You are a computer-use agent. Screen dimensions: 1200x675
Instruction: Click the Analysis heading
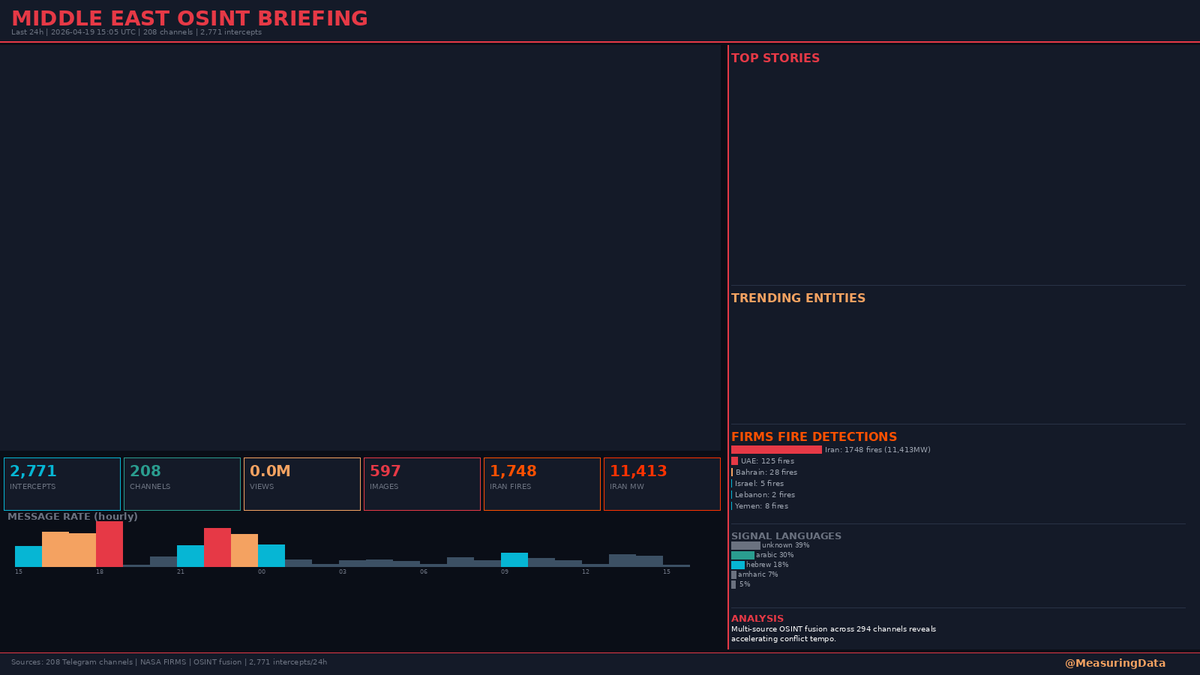[x=757, y=618]
